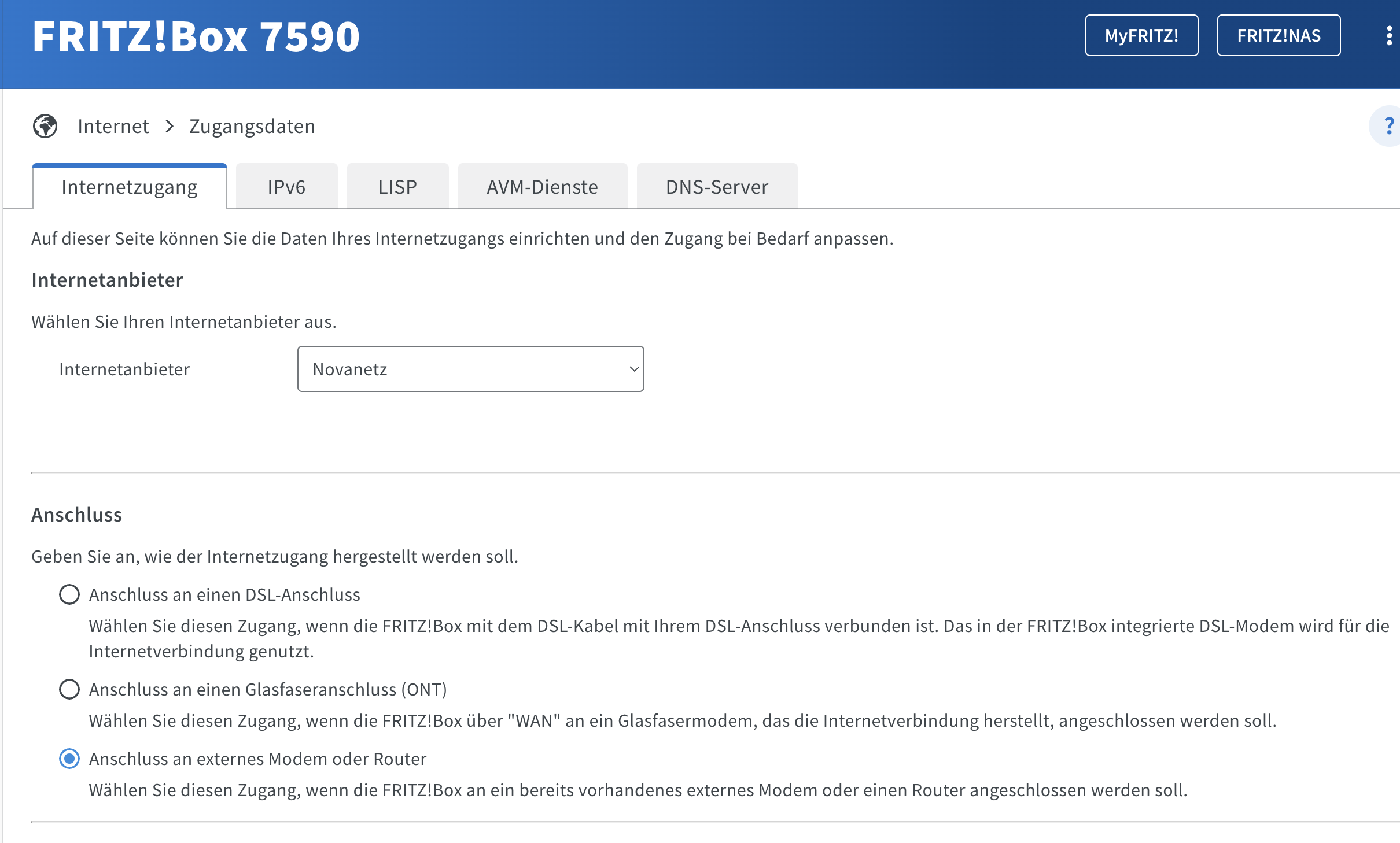The height and width of the screenshot is (843, 1400).
Task: Open the LISP tab
Action: pyautogui.click(x=397, y=186)
